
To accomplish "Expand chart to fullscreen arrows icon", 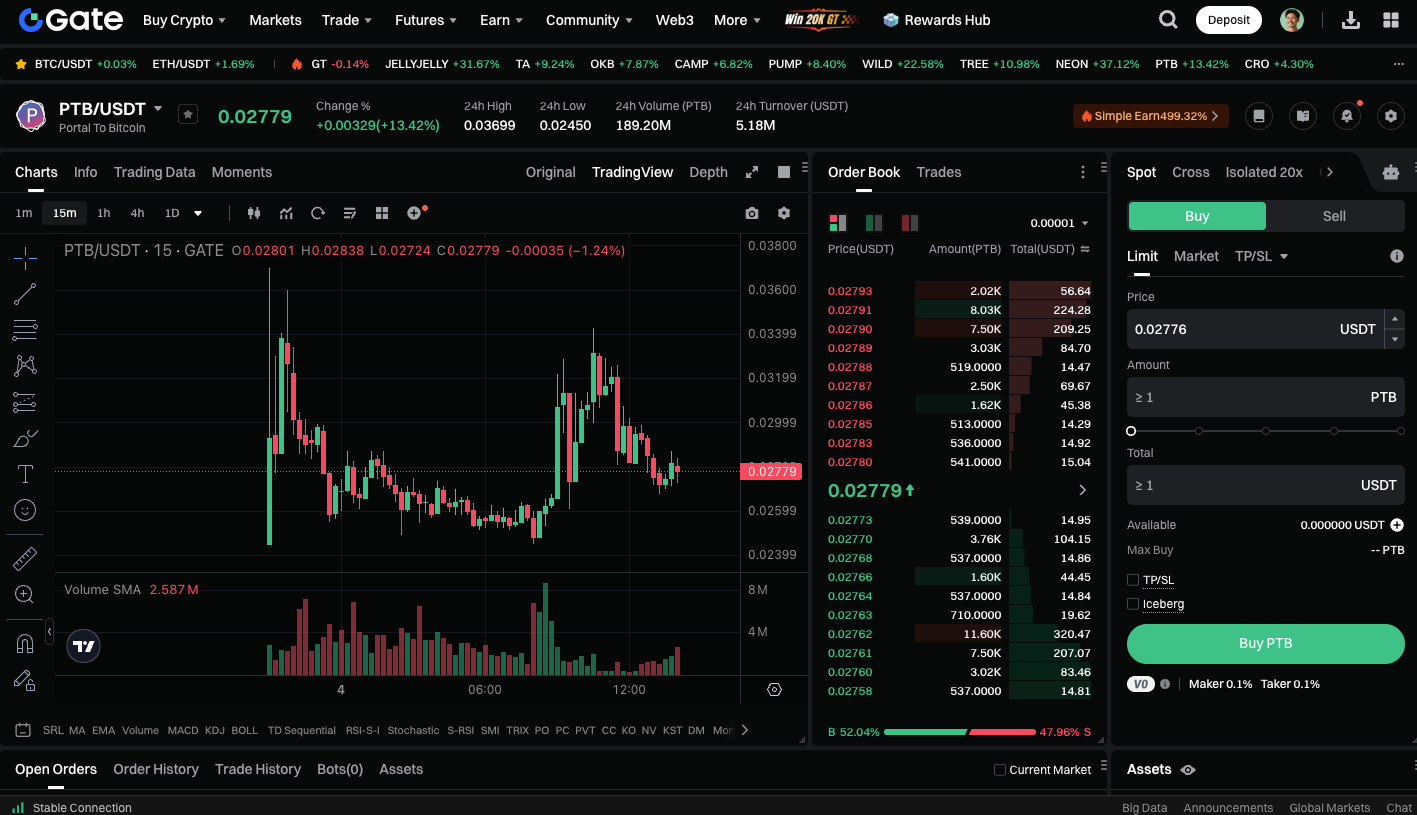I will (x=752, y=172).
